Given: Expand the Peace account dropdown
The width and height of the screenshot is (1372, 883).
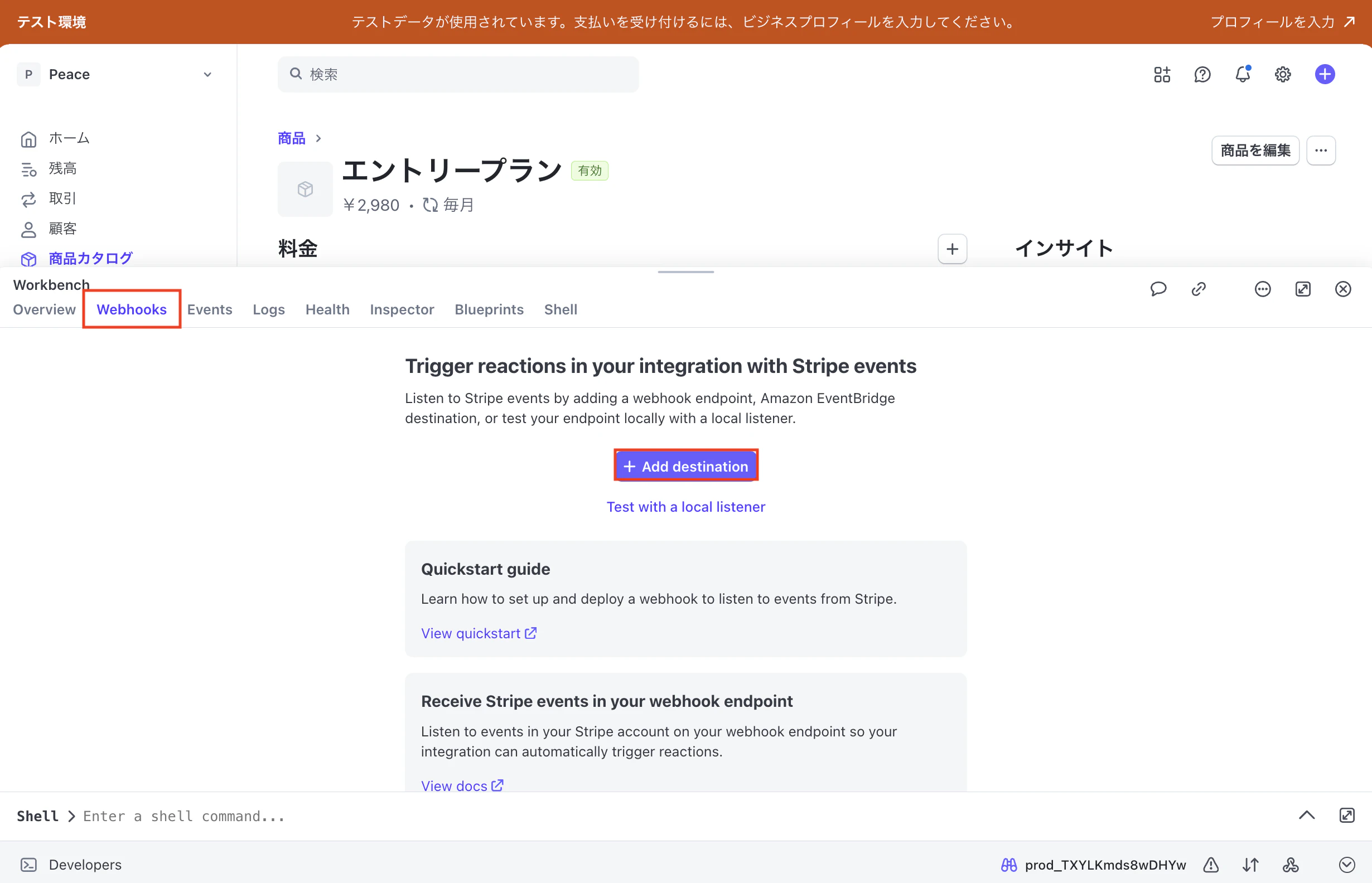Looking at the screenshot, I should point(115,75).
